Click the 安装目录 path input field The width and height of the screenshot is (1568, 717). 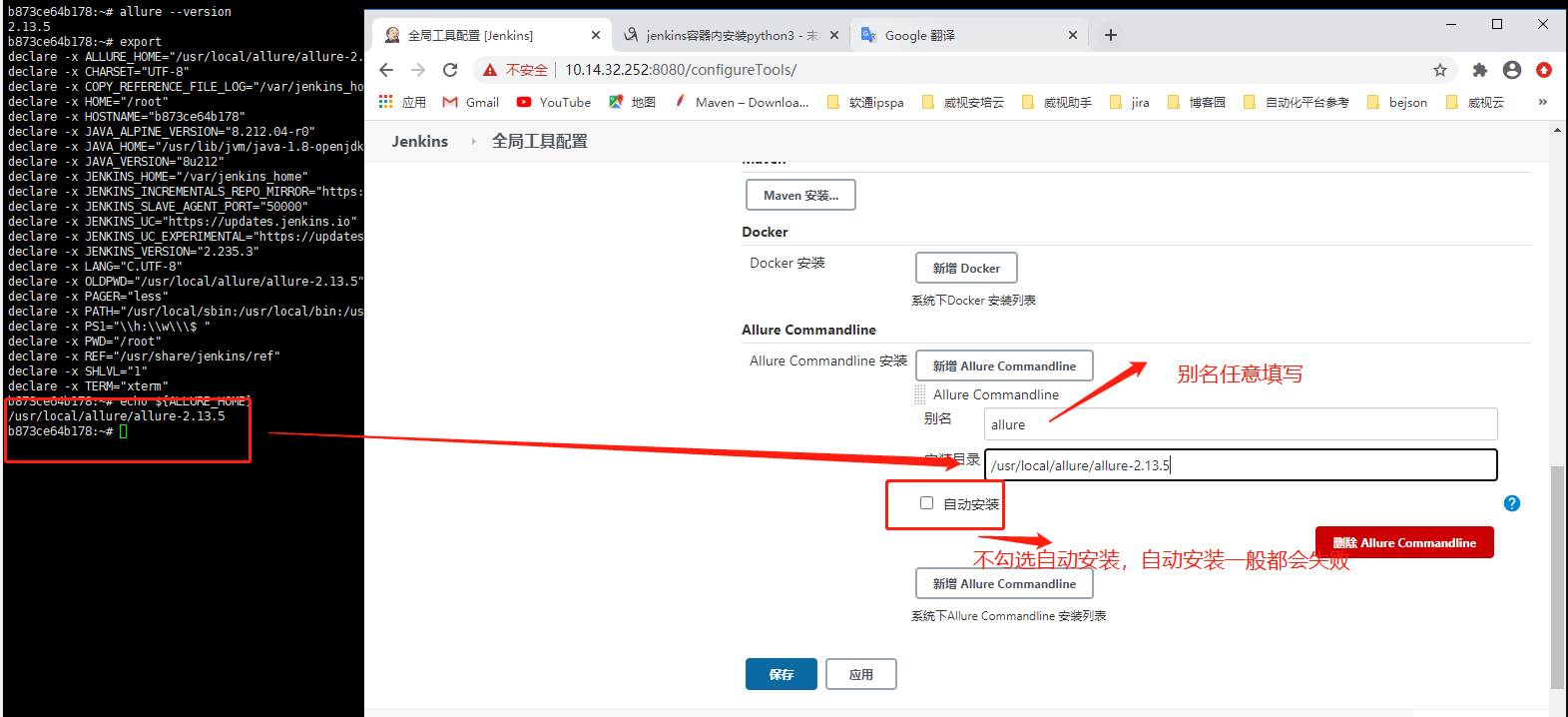coord(1241,464)
